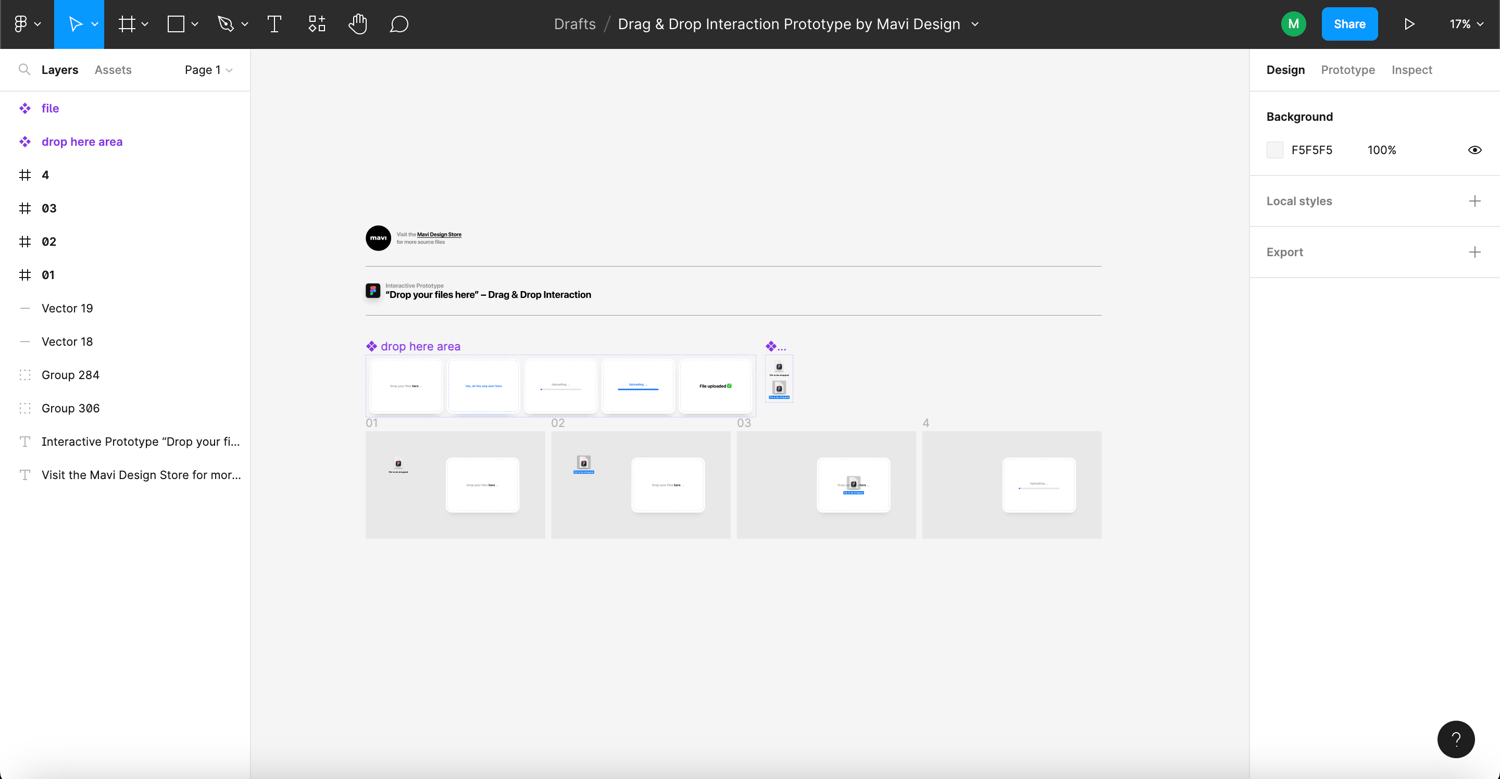Select the Text tool
1500x779 pixels.
[275, 24]
